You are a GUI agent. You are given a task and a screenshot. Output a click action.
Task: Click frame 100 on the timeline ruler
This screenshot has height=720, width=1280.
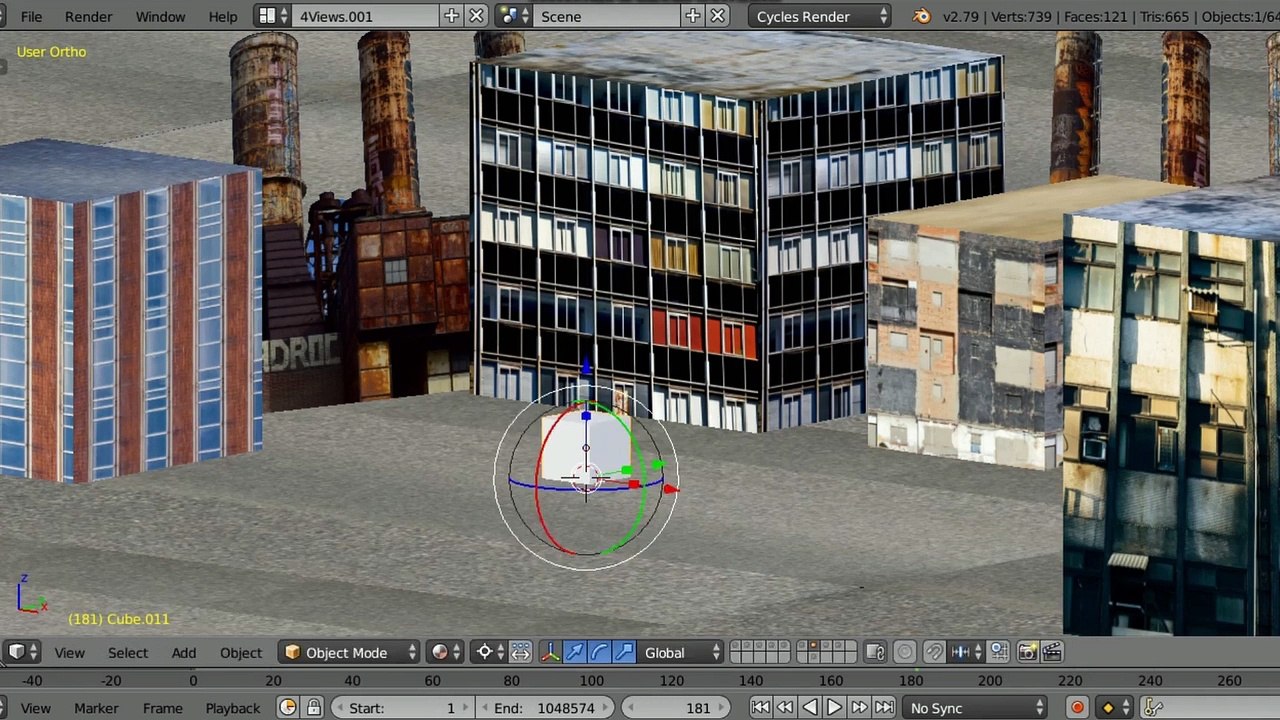coord(592,680)
